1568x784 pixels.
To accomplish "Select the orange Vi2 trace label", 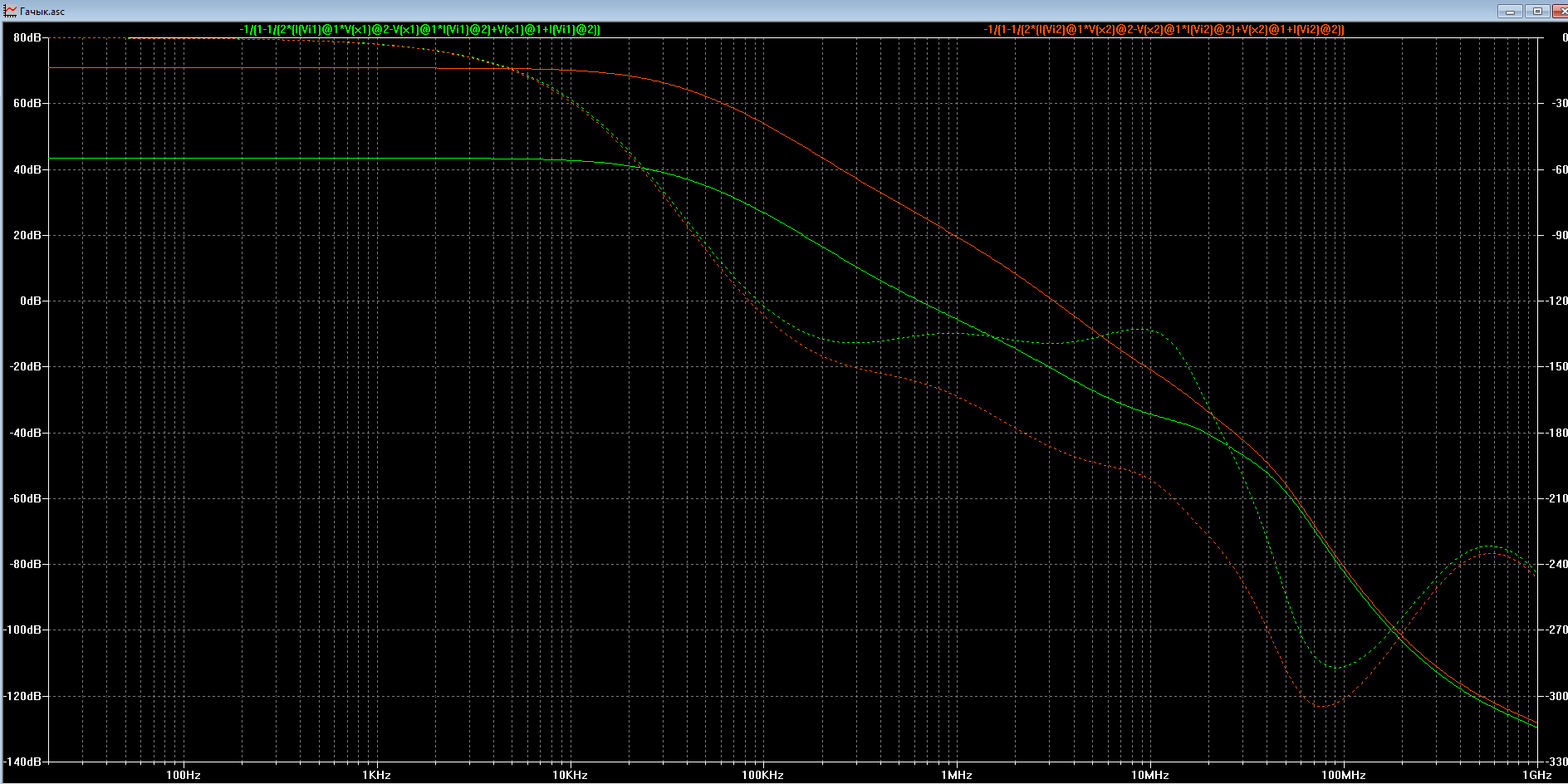I will tap(1164, 29).
